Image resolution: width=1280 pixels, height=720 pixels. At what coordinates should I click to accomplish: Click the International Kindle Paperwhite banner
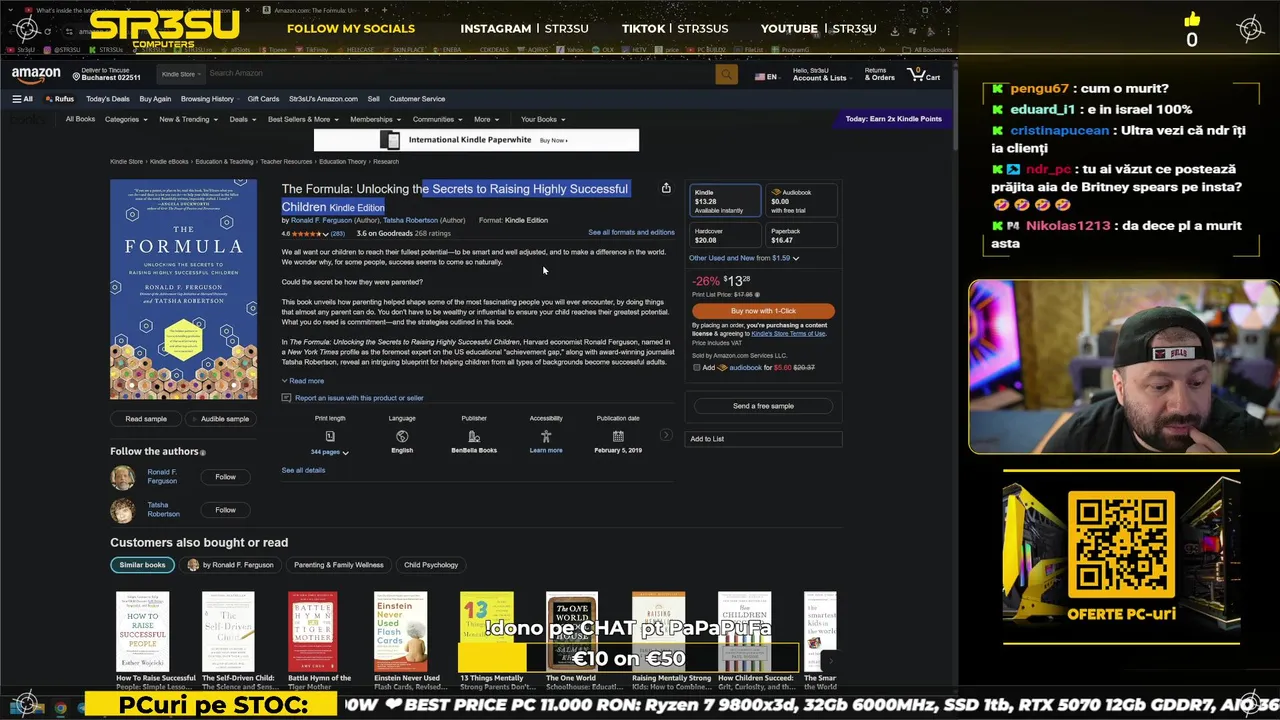pyautogui.click(x=476, y=140)
